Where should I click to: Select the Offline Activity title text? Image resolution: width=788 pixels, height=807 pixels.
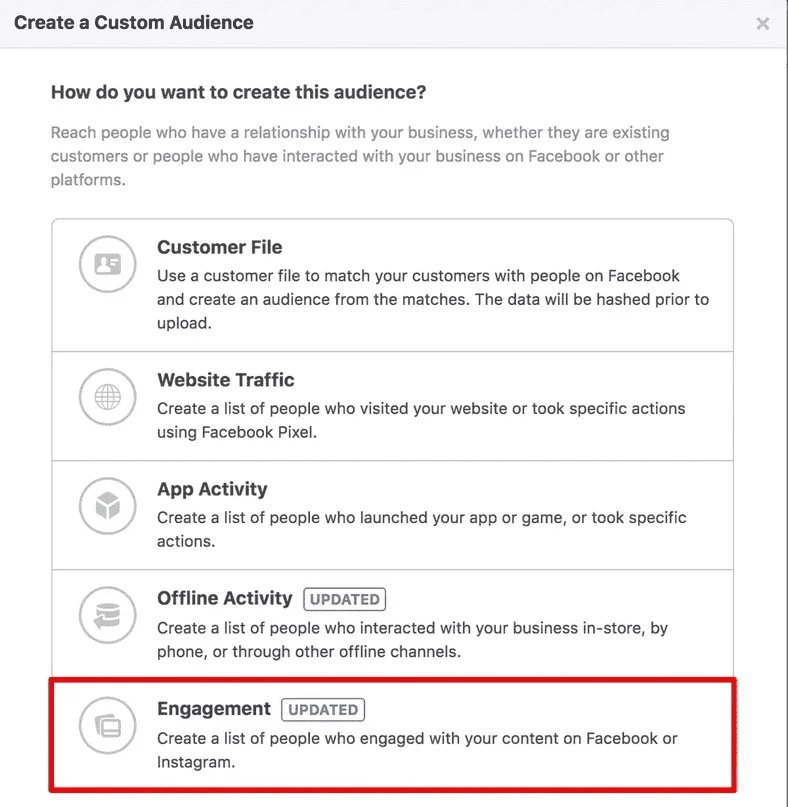click(x=224, y=598)
